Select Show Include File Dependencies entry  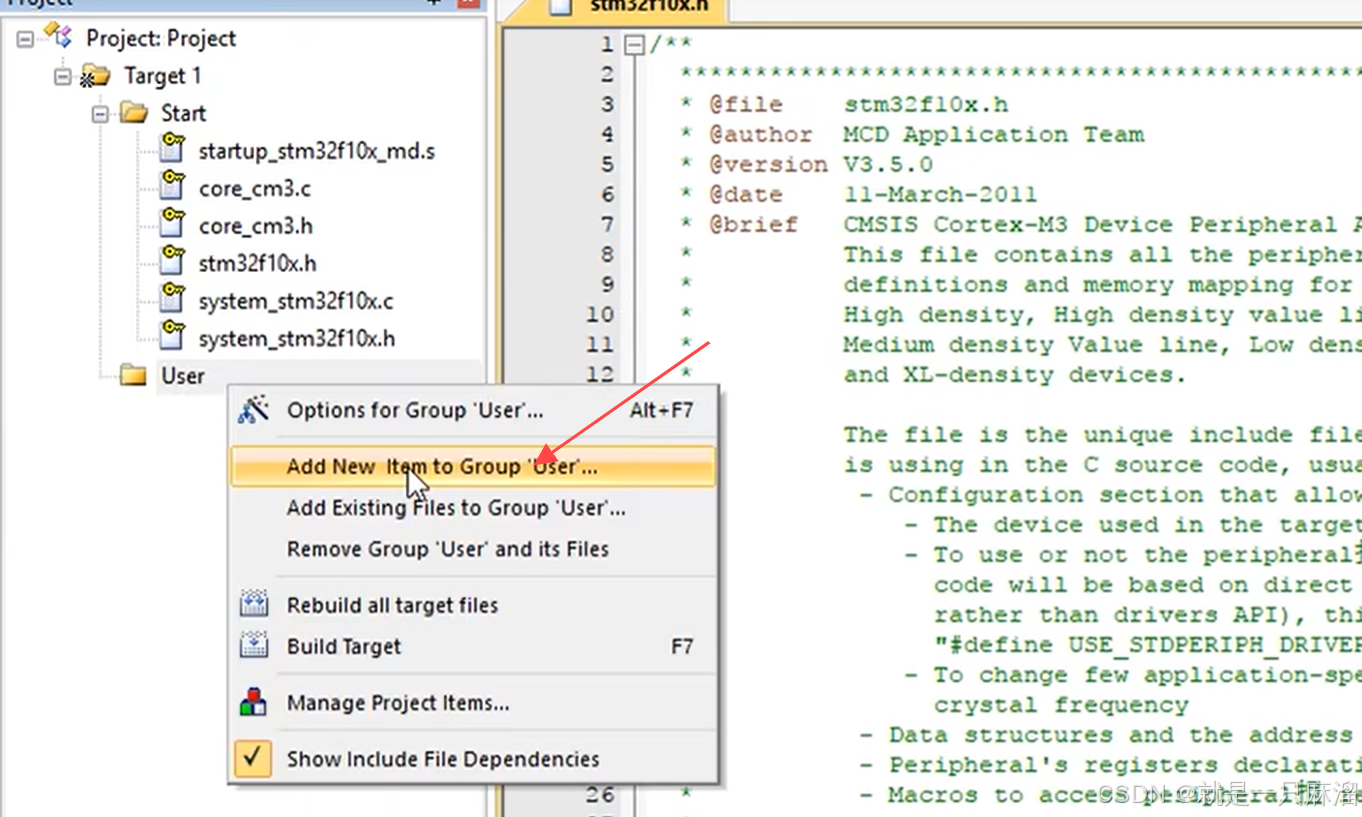point(473,759)
